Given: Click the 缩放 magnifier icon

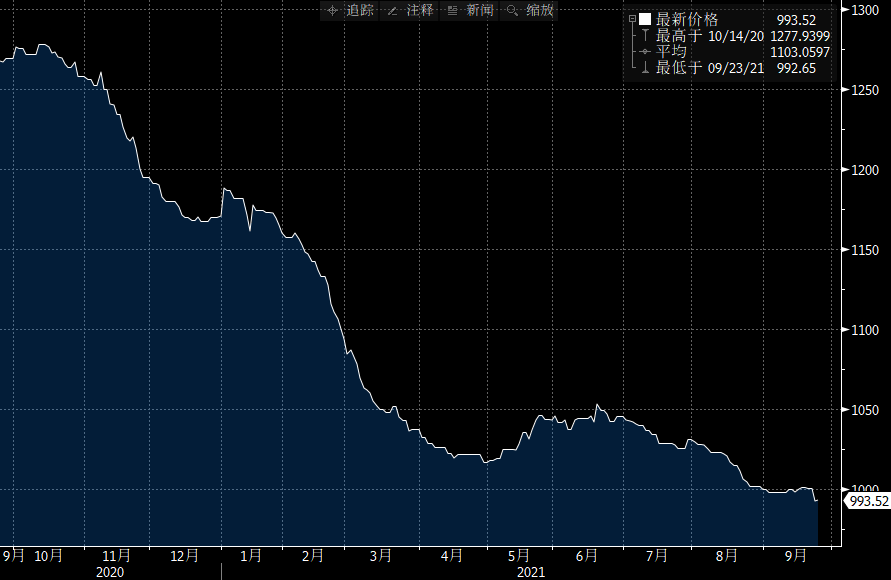Looking at the screenshot, I should click(x=513, y=10).
